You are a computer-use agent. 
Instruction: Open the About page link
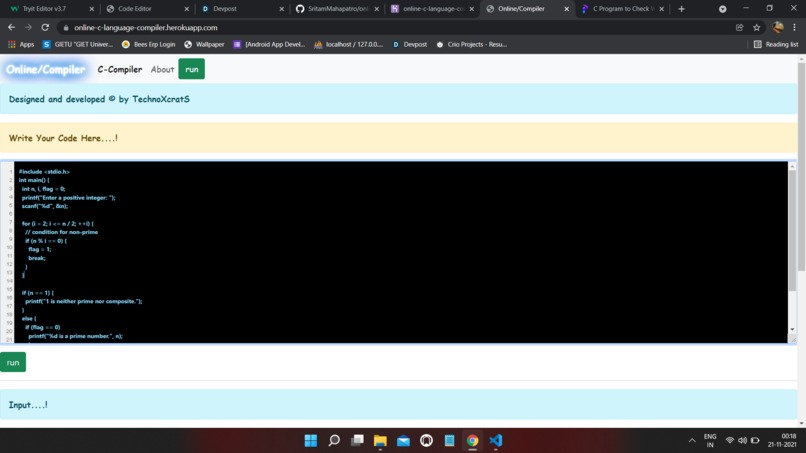point(162,69)
